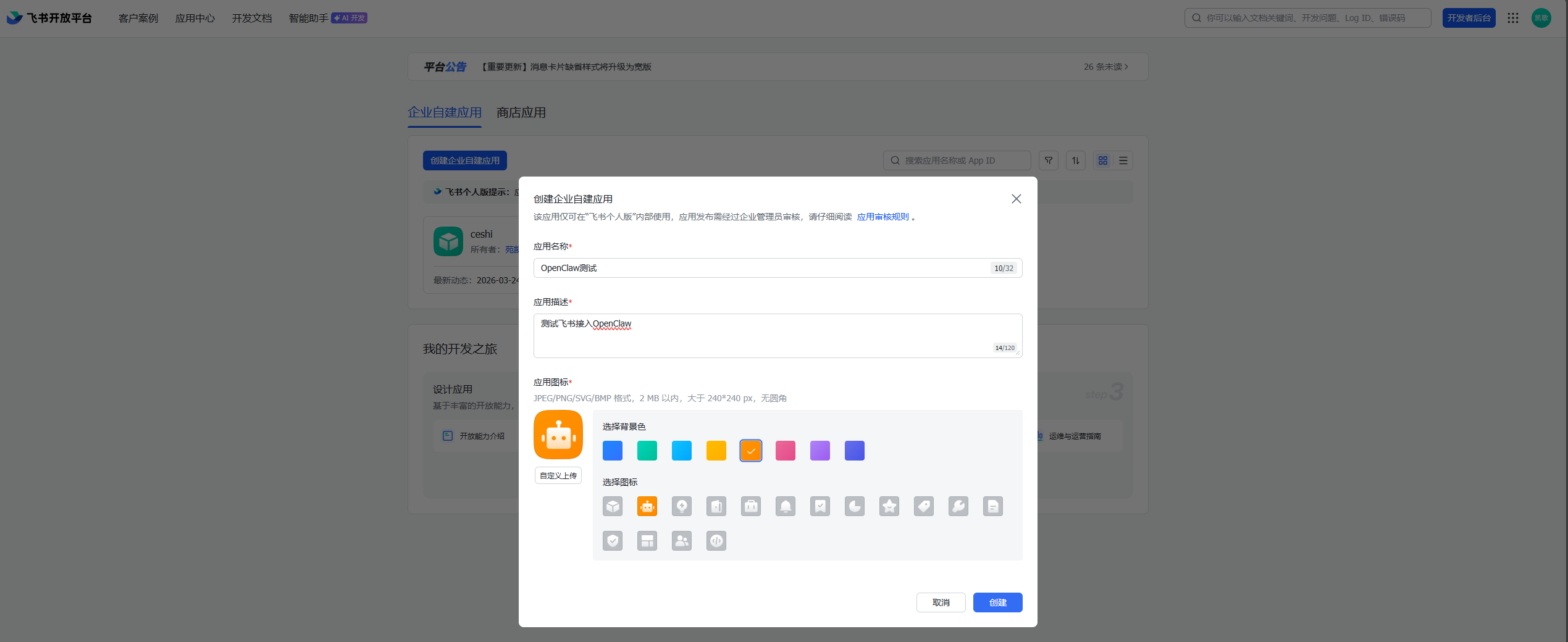The image size is (1568, 642).
Task: Pick the purple background color swatch
Action: point(820,451)
